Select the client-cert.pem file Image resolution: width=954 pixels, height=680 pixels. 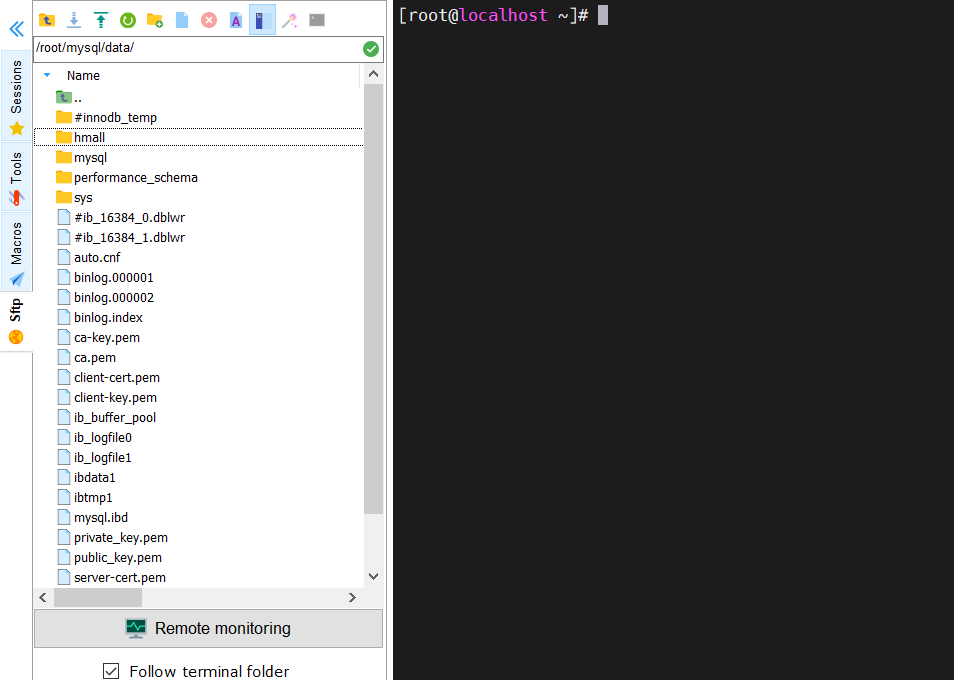[x=108, y=377]
